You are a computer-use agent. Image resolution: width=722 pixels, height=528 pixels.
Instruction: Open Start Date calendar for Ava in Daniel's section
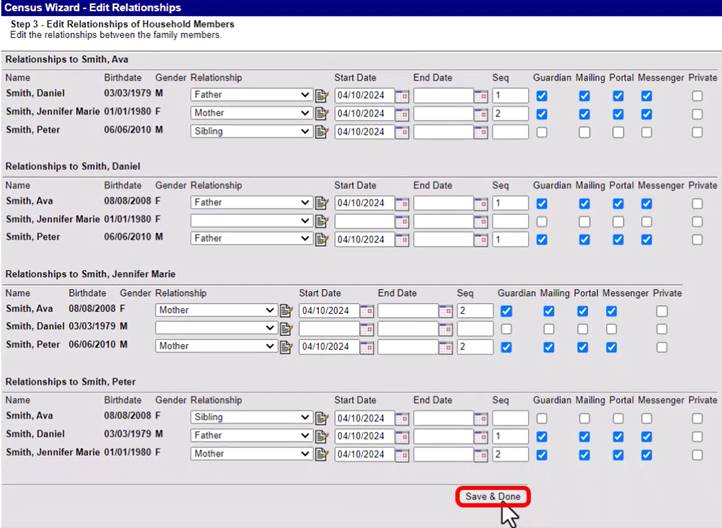(402, 203)
